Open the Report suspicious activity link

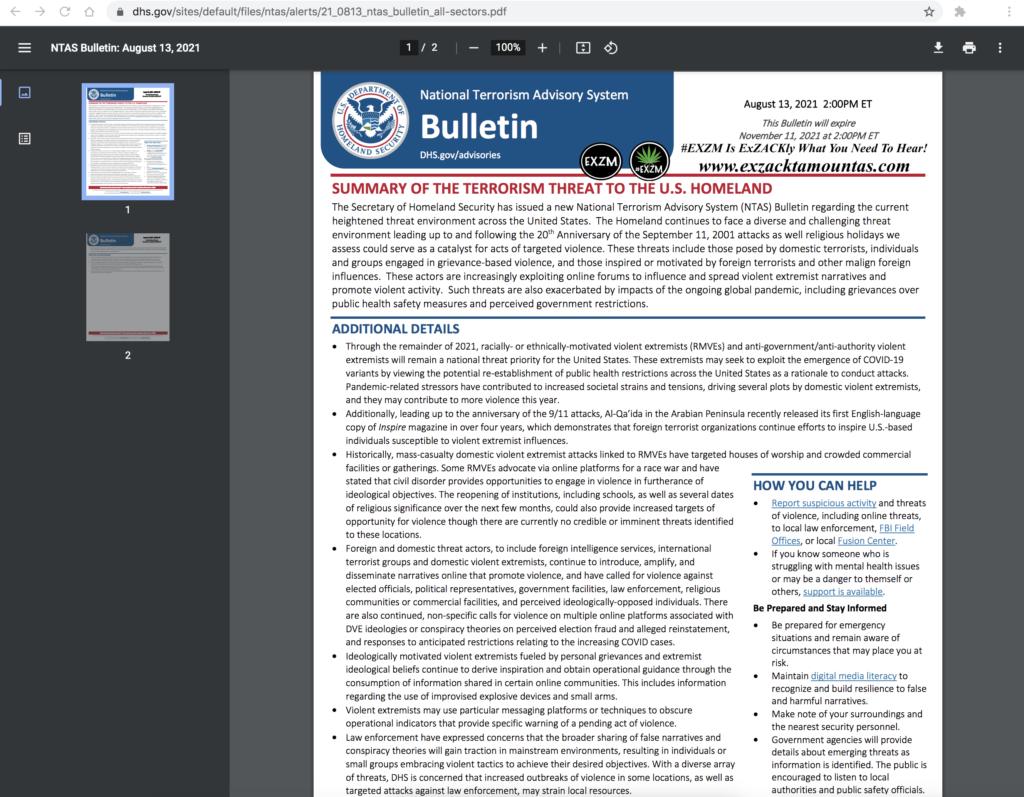[824, 503]
